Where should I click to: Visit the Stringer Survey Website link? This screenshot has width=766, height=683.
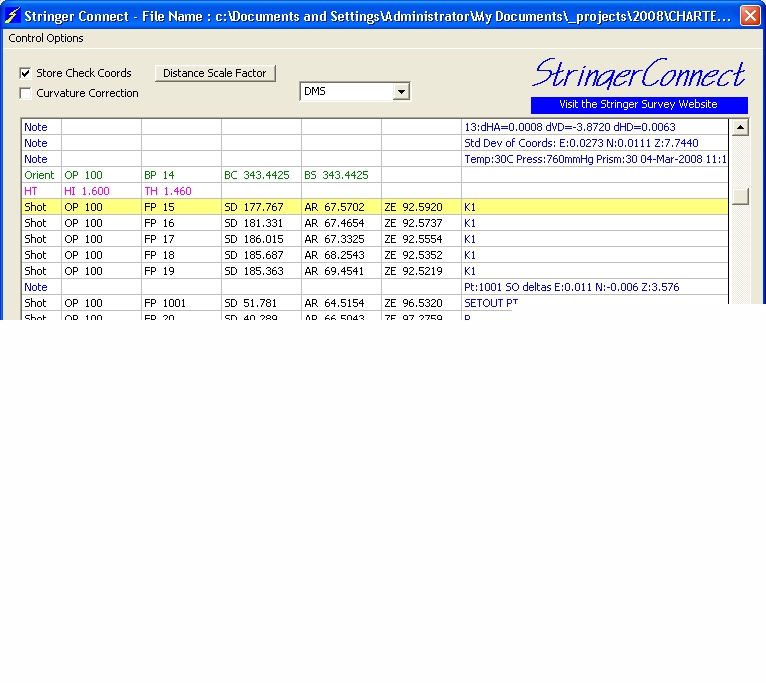point(639,105)
